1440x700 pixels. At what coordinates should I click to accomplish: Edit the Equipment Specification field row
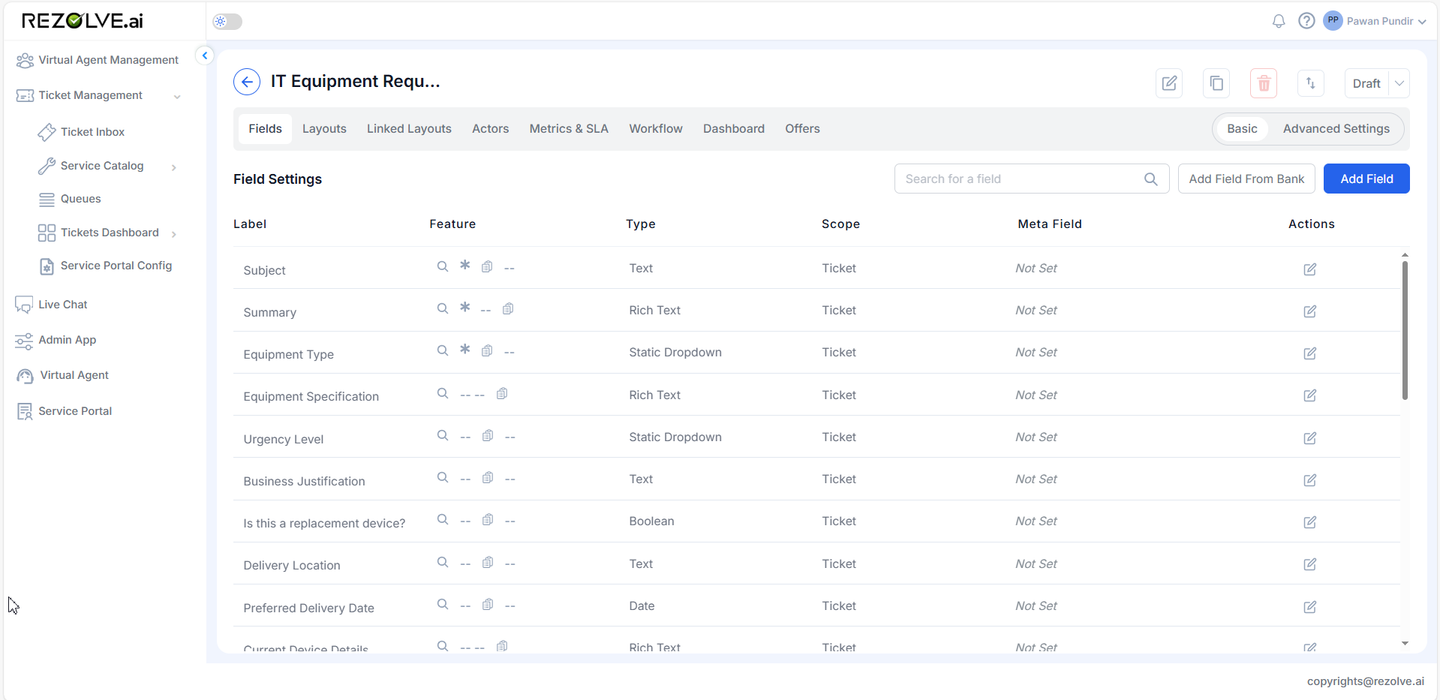point(1310,395)
